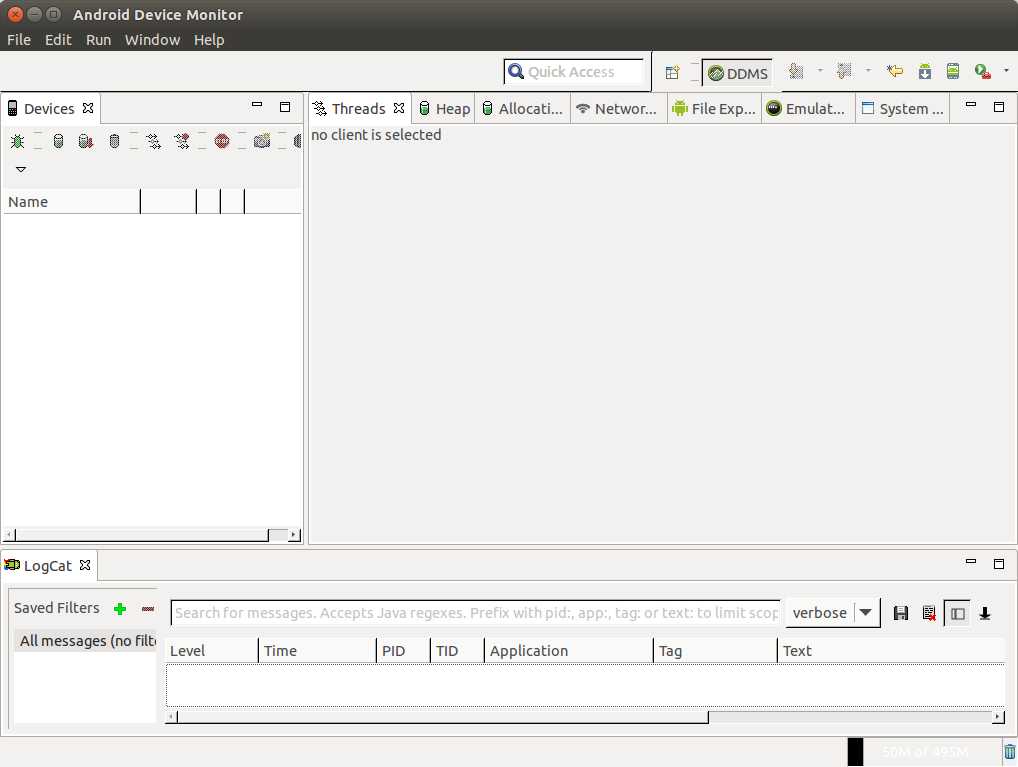This screenshot has height=767, width=1018.
Task: Click the Dump HPROF file icon
Action: 86,141
